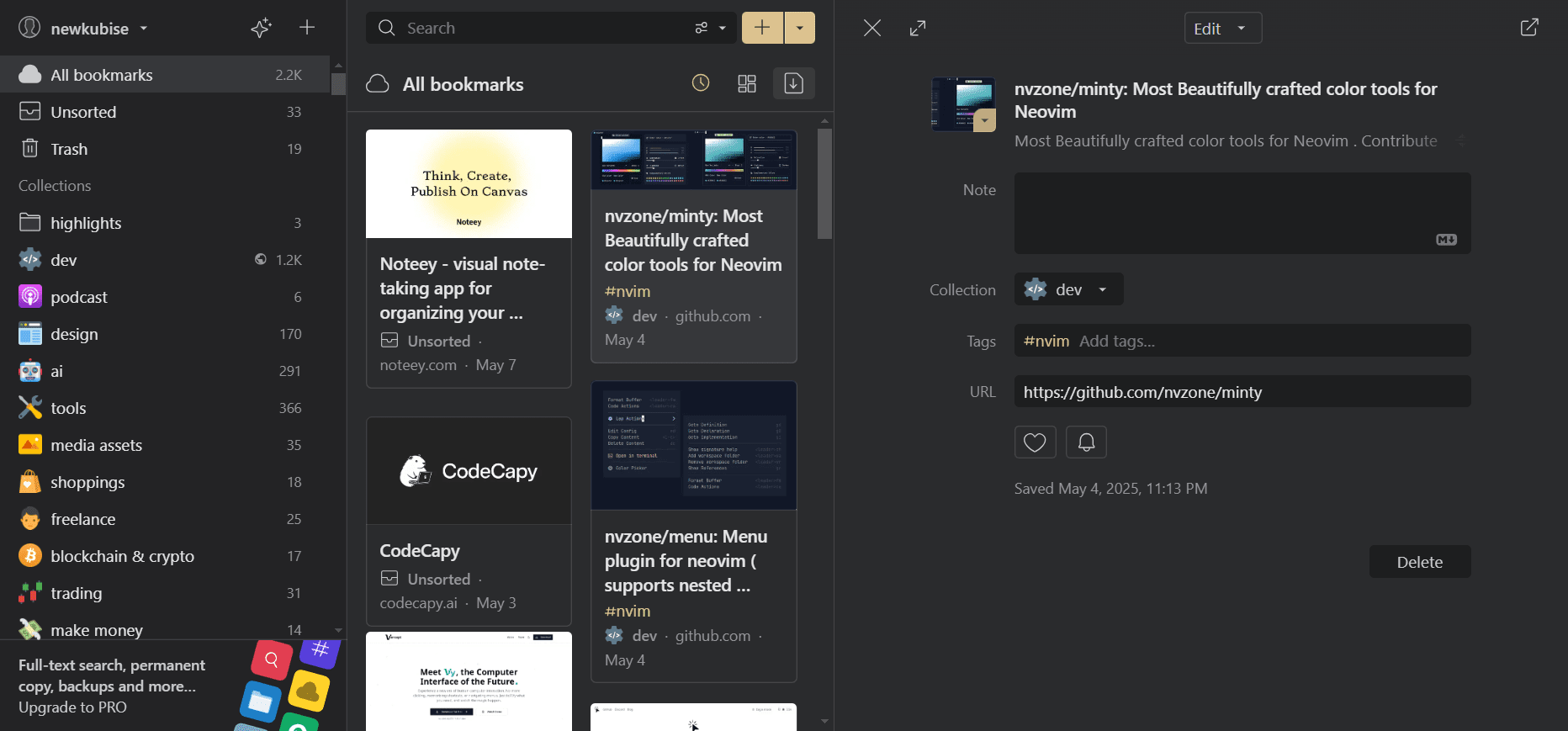
Task: Click the #nvim tag in Tags field
Action: [1046, 341]
